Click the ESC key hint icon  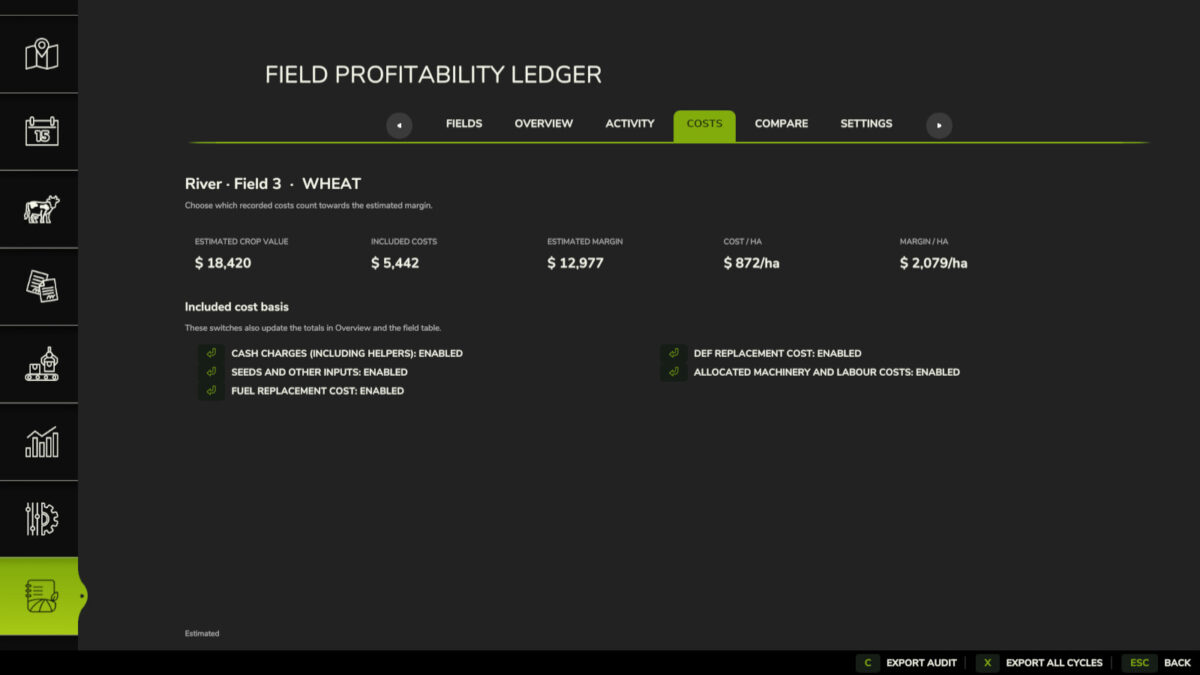tap(1139, 663)
